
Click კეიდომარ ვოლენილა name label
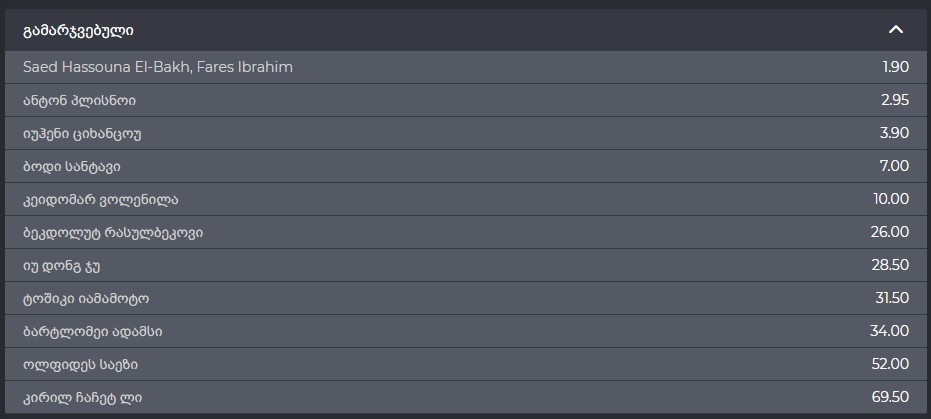(100, 199)
